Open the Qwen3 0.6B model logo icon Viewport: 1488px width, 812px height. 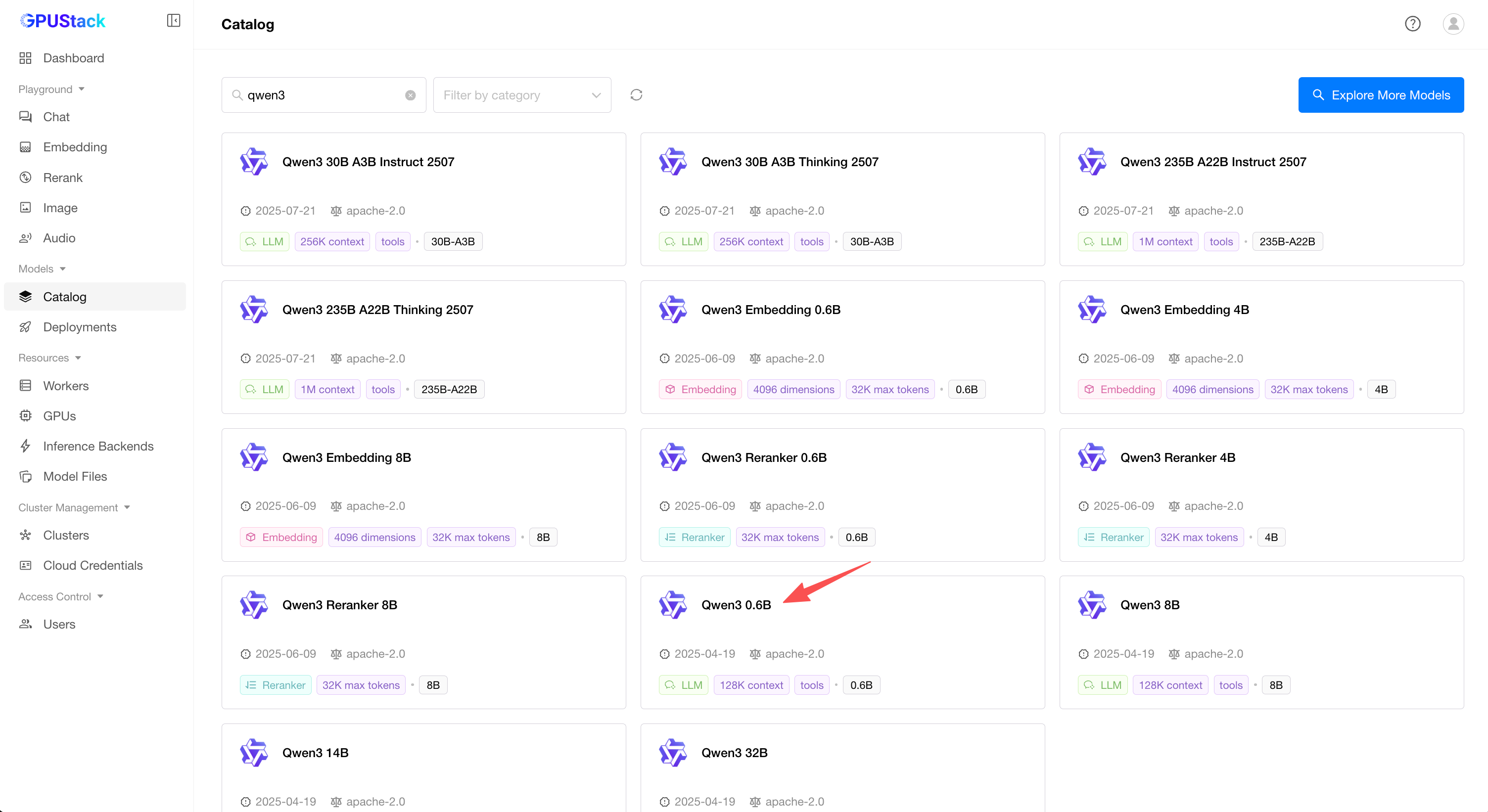672,605
